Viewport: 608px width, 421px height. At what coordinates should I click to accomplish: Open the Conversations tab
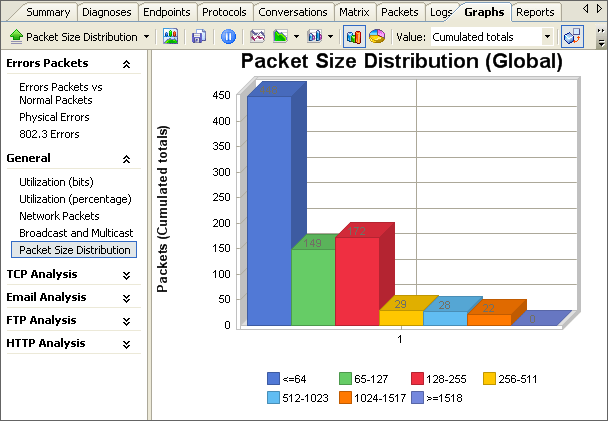click(x=293, y=12)
